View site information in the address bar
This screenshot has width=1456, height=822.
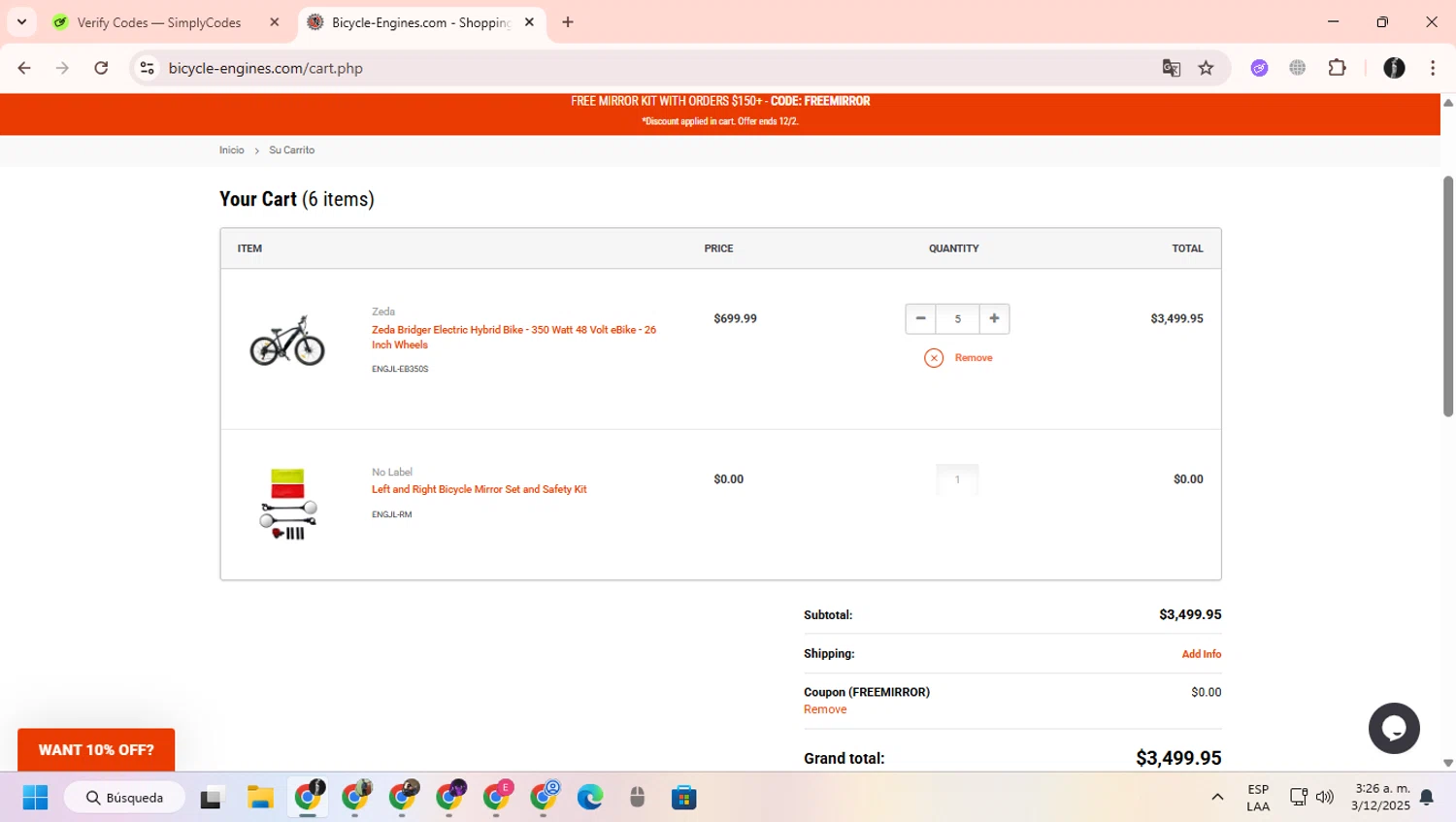click(x=148, y=68)
